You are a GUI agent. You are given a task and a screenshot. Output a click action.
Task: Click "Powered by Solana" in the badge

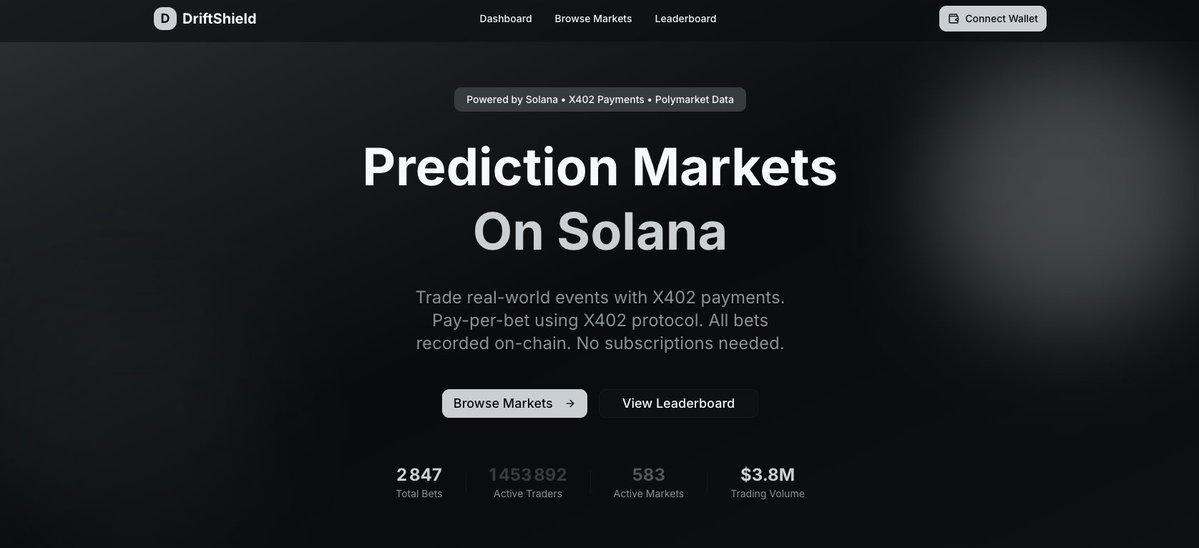[511, 99]
